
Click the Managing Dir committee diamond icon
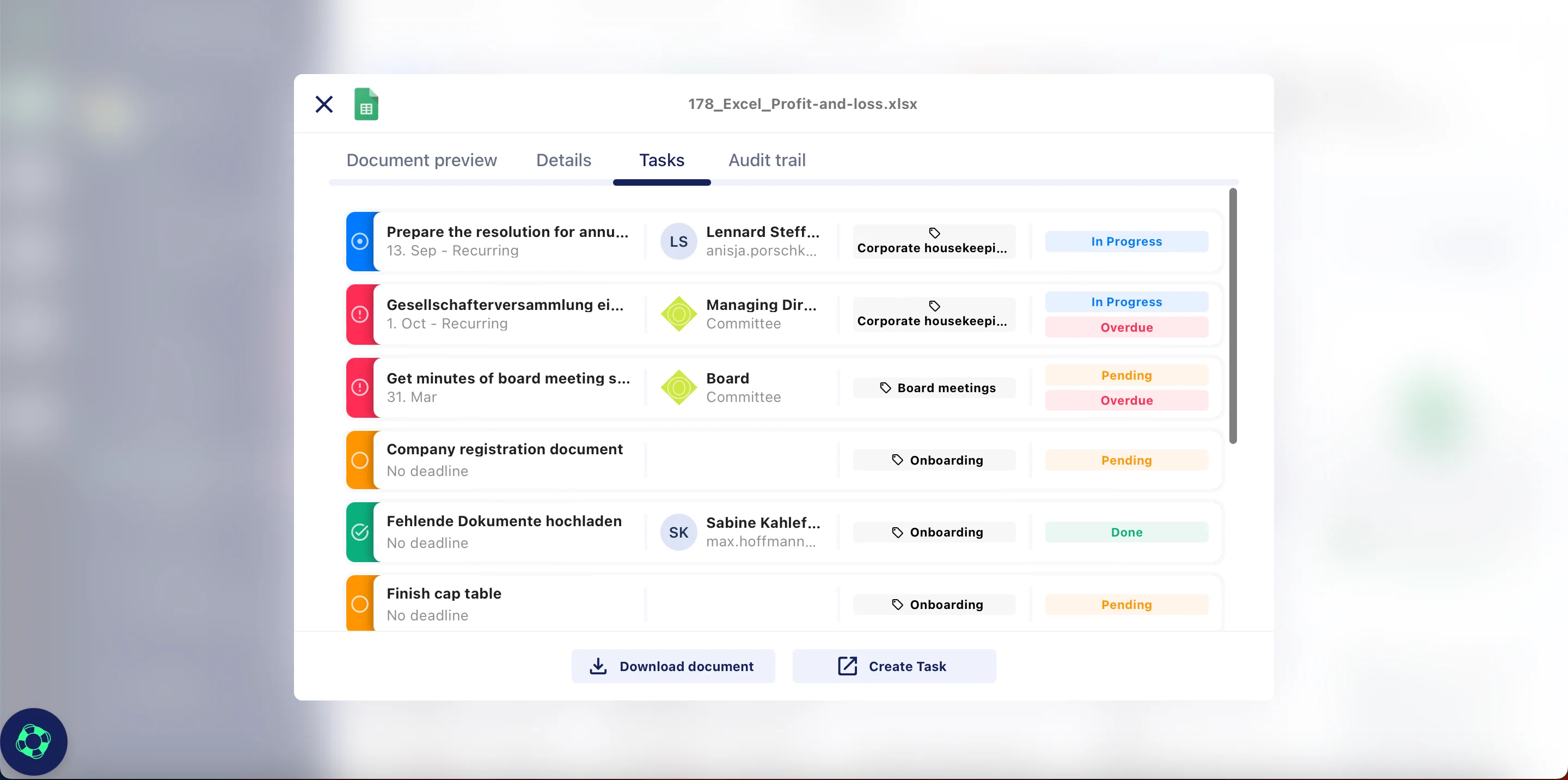pyautogui.click(x=678, y=314)
